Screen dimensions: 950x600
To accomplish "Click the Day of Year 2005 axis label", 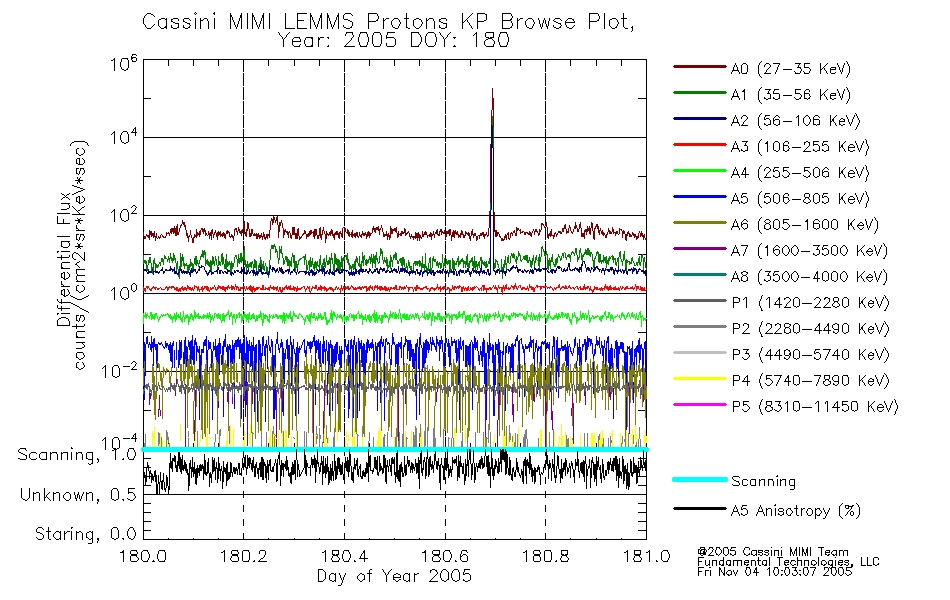I will pyautogui.click(x=394, y=576).
